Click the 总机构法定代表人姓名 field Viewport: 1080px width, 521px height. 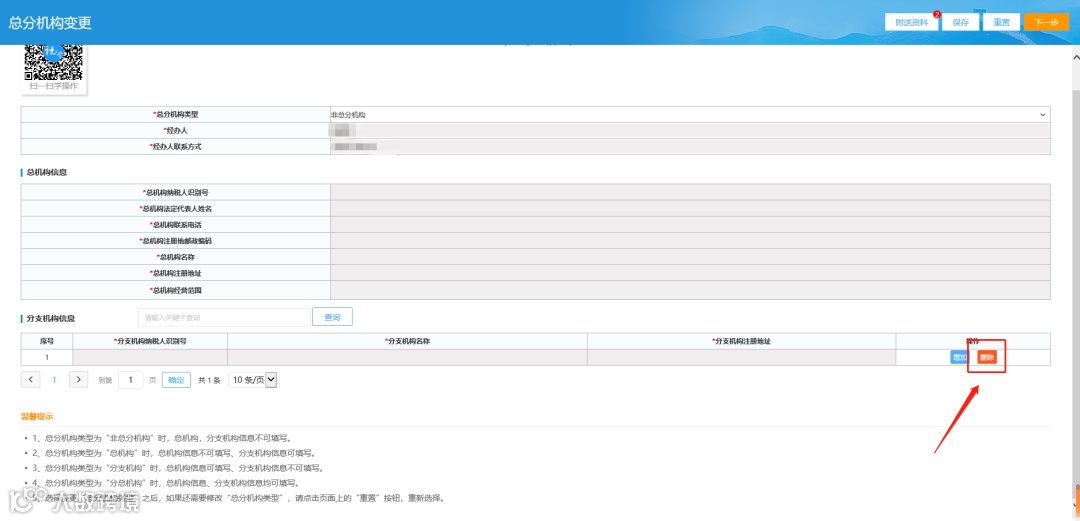click(x=690, y=209)
